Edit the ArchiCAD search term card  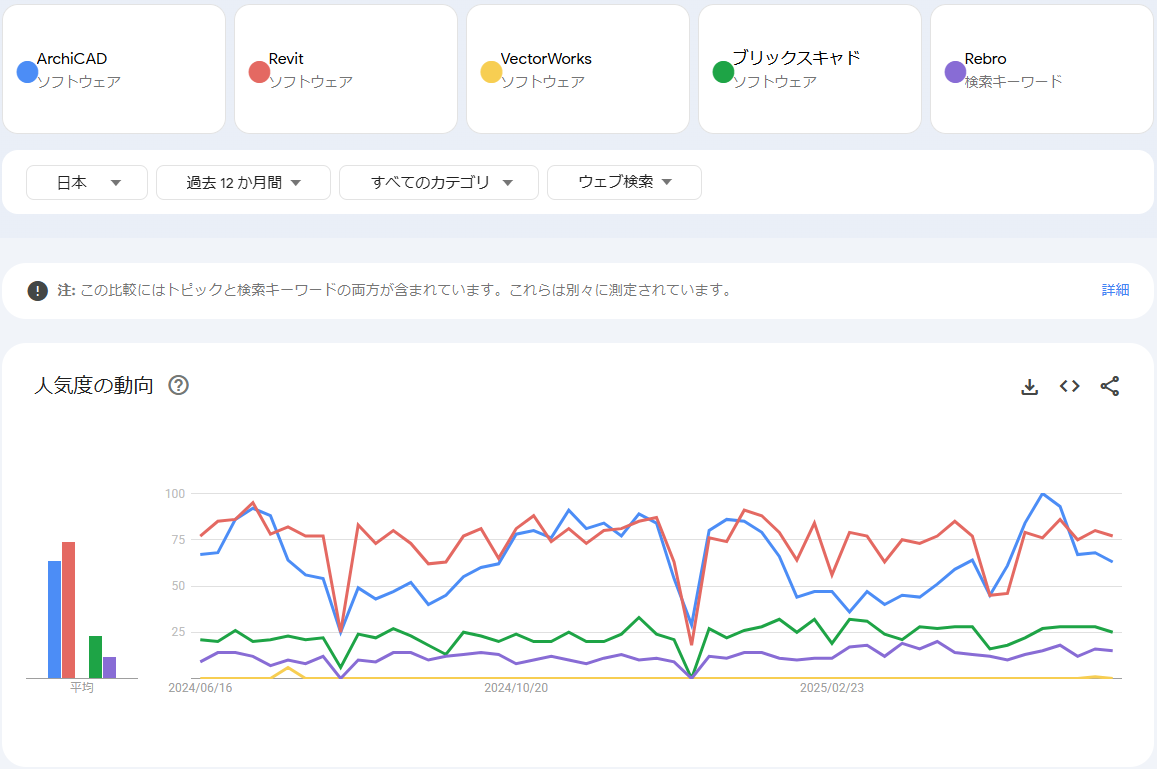tap(114, 69)
